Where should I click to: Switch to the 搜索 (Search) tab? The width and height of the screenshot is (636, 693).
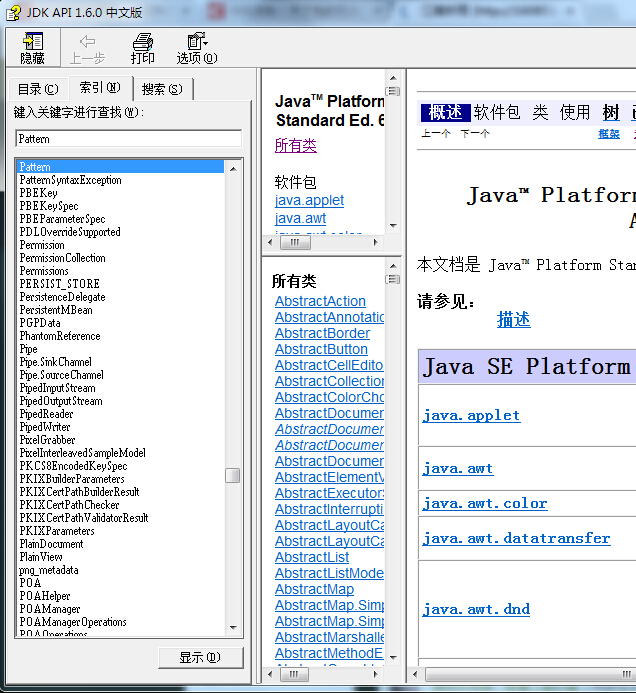click(162, 89)
